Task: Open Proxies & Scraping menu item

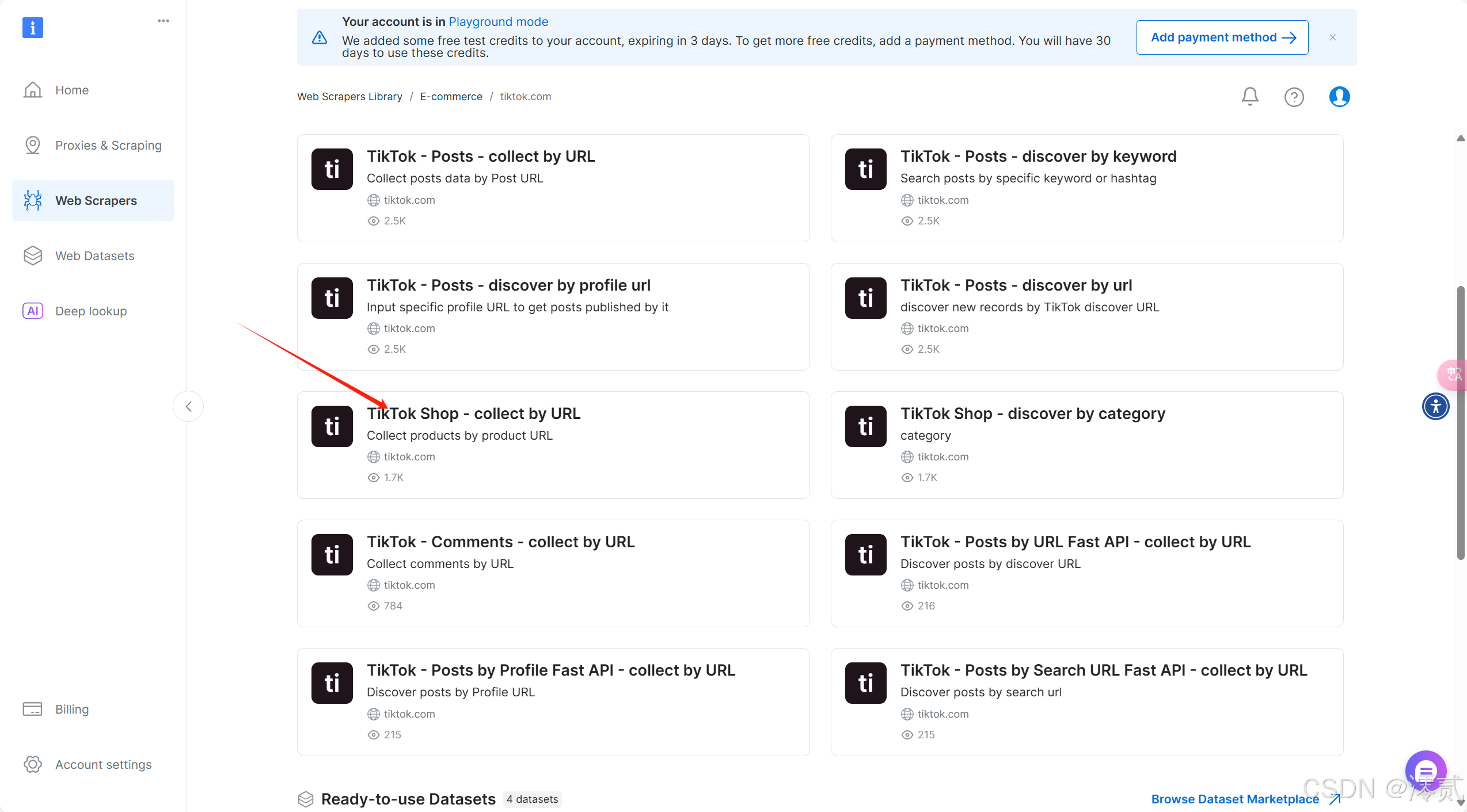Action: click(108, 145)
